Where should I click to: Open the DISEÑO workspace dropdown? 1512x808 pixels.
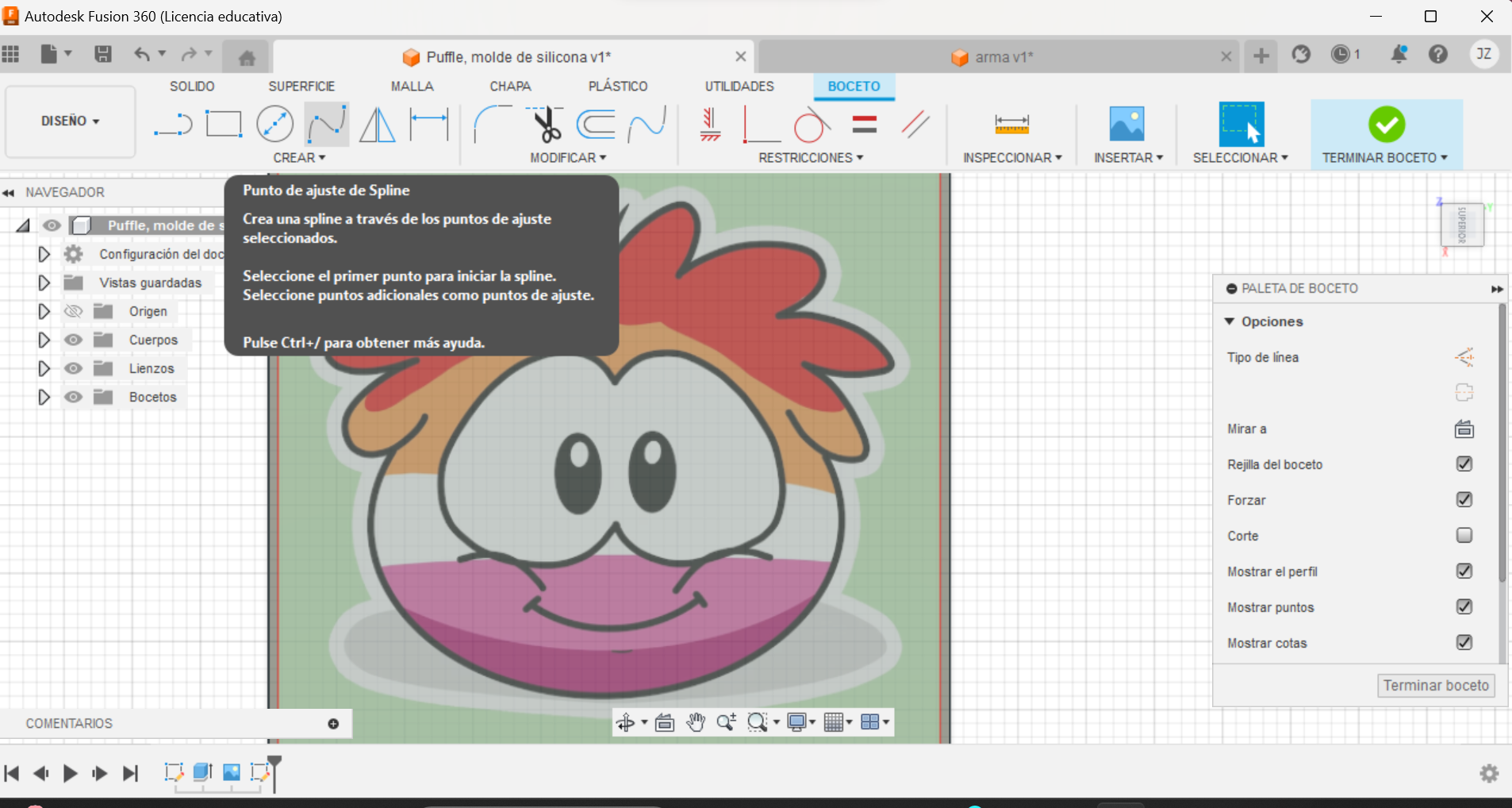pyautogui.click(x=71, y=121)
